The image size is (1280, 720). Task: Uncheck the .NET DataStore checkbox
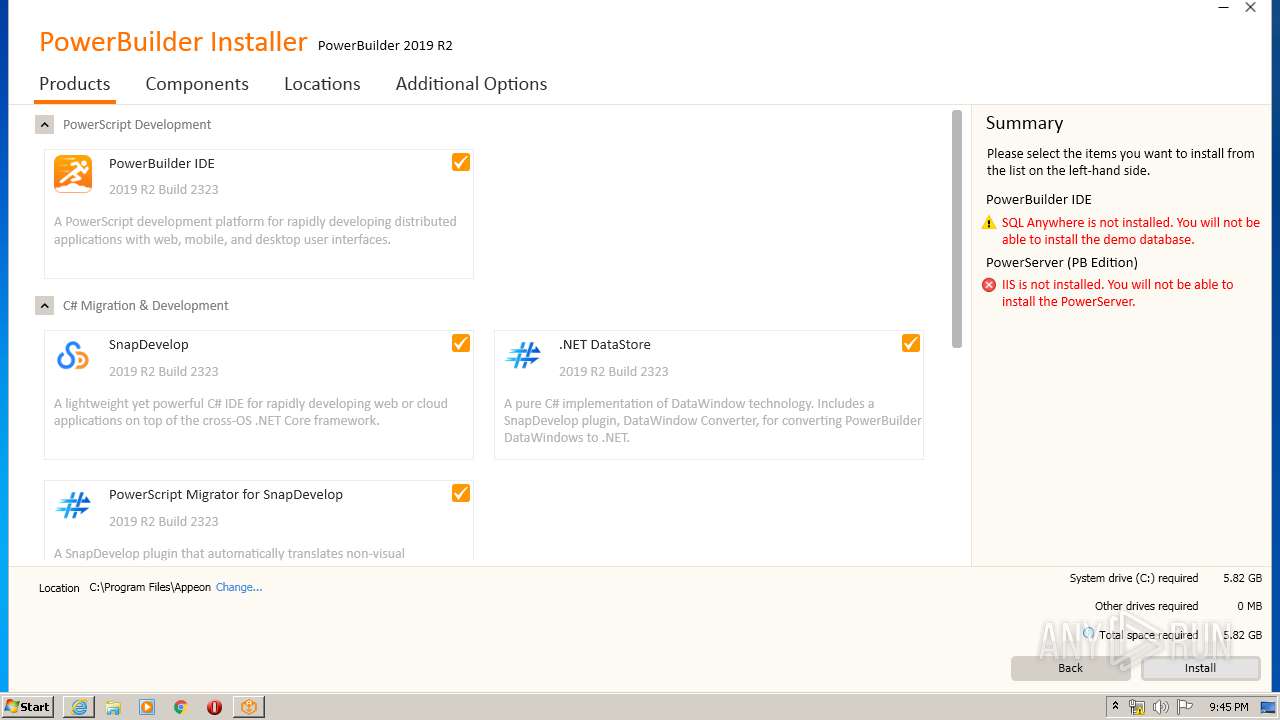911,343
